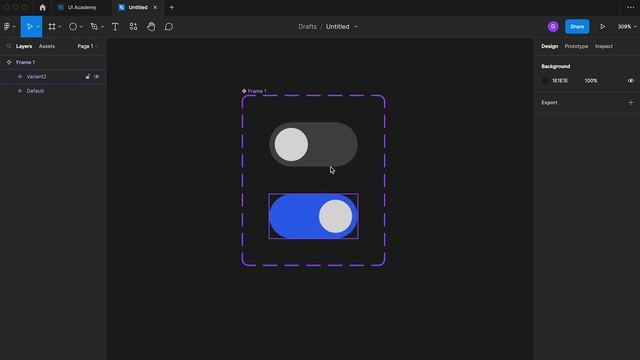Switch to the UI Academy tab

point(77,7)
